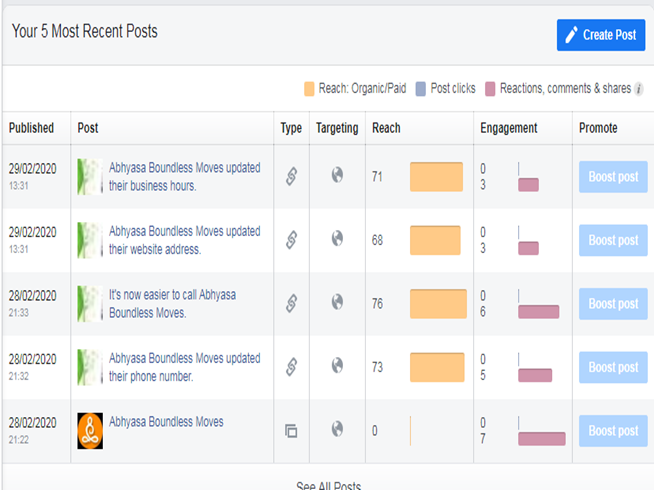Open the 'Abhyasa Boundless Moves' post from 21:22

(x=166, y=422)
